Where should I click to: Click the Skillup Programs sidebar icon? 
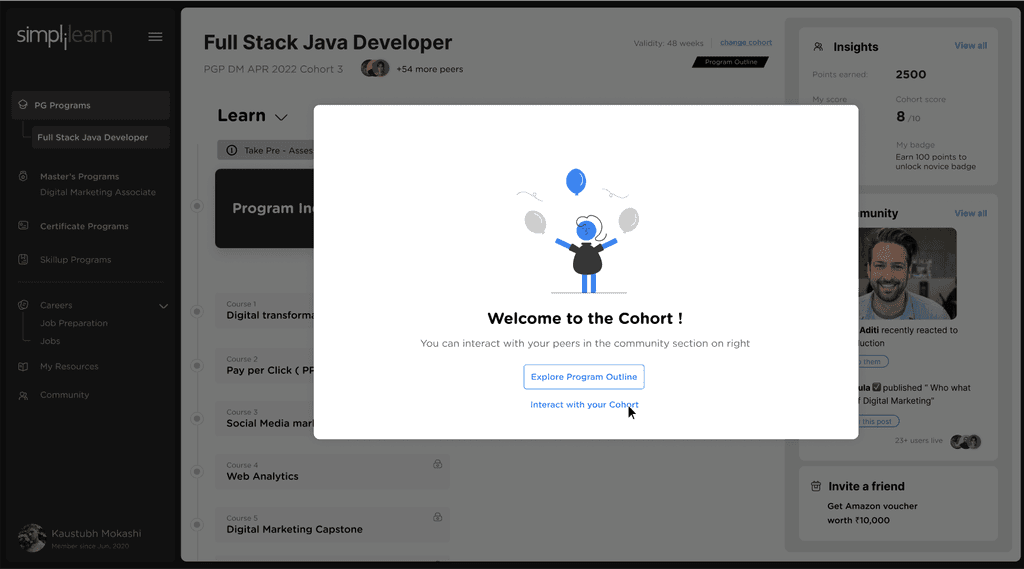pos(23,259)
